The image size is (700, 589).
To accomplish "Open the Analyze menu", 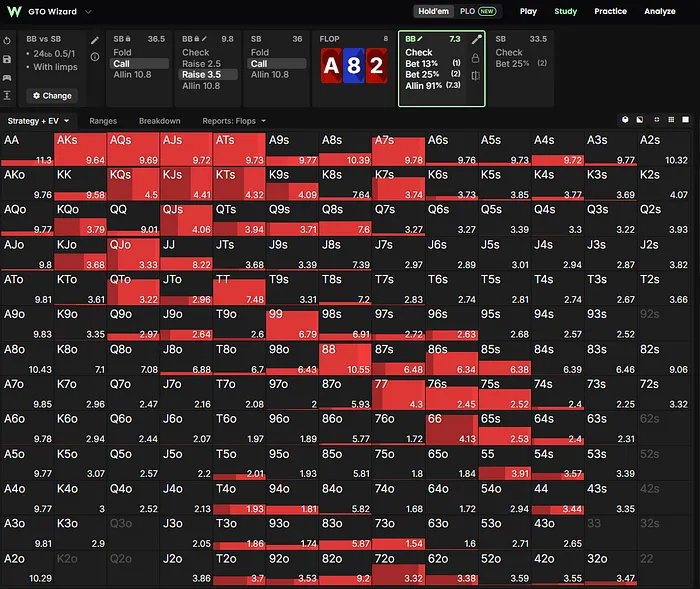I will point(660,11).
